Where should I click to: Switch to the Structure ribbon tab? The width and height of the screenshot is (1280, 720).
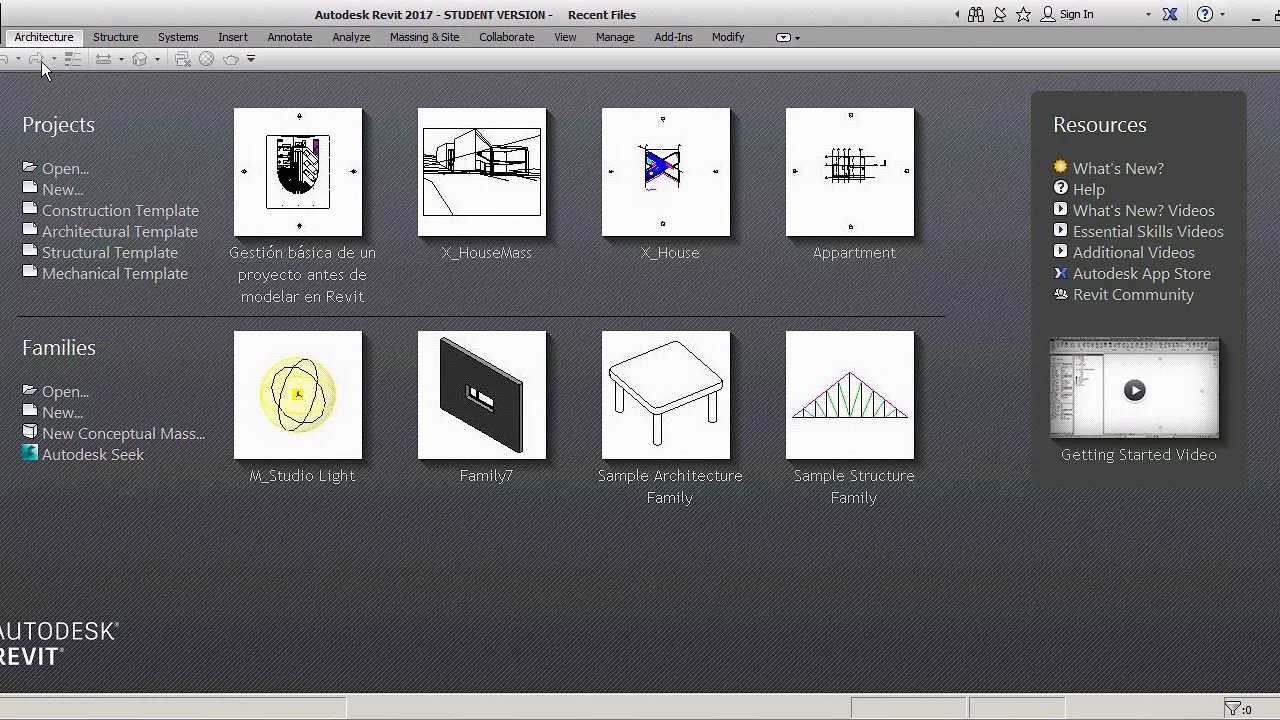tap(115, 37)
